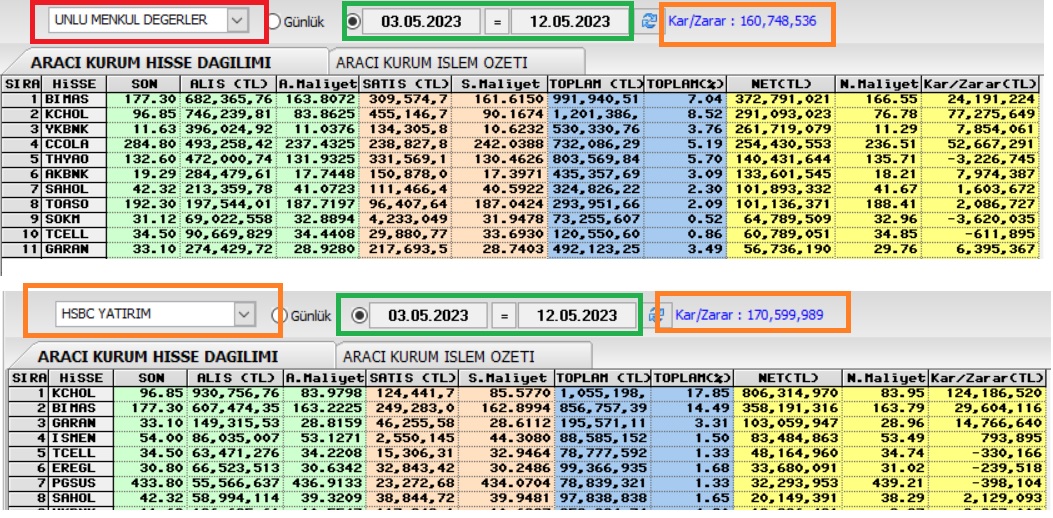Click the 439.21 N.Maliyet cell
This screenshot has width=1053, height=518.
click(885, 483)
